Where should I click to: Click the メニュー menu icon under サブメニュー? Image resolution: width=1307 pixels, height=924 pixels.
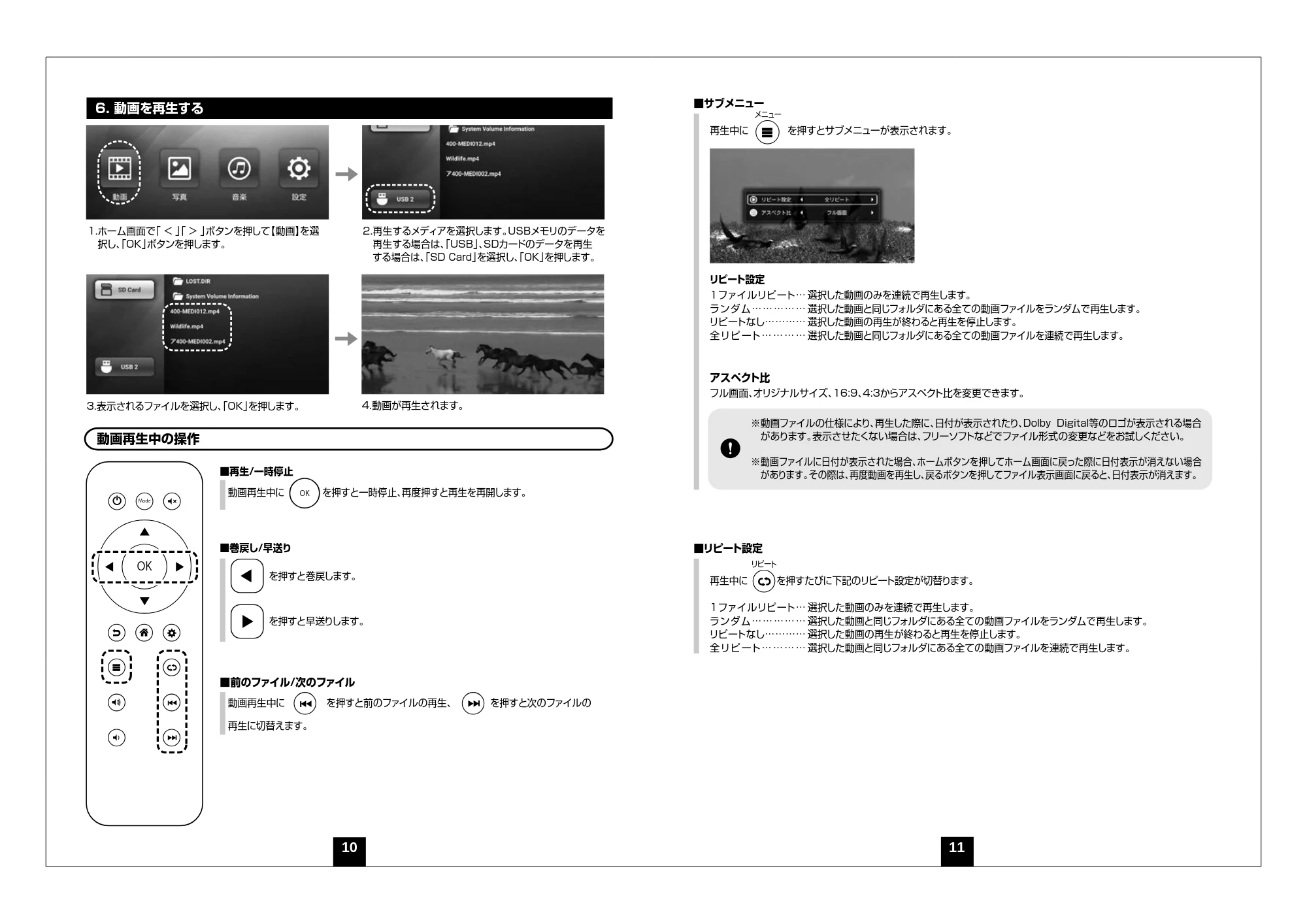point(767,132)
